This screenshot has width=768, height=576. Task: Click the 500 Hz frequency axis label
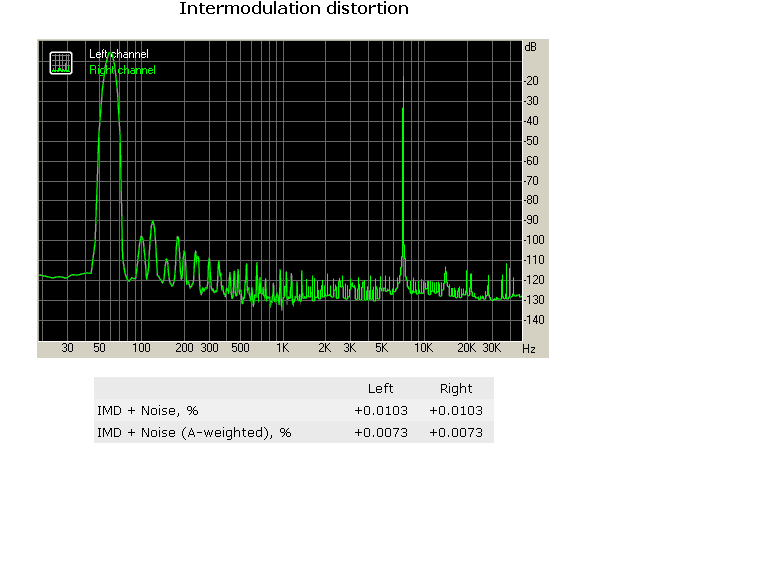click(x=240, y=348)
